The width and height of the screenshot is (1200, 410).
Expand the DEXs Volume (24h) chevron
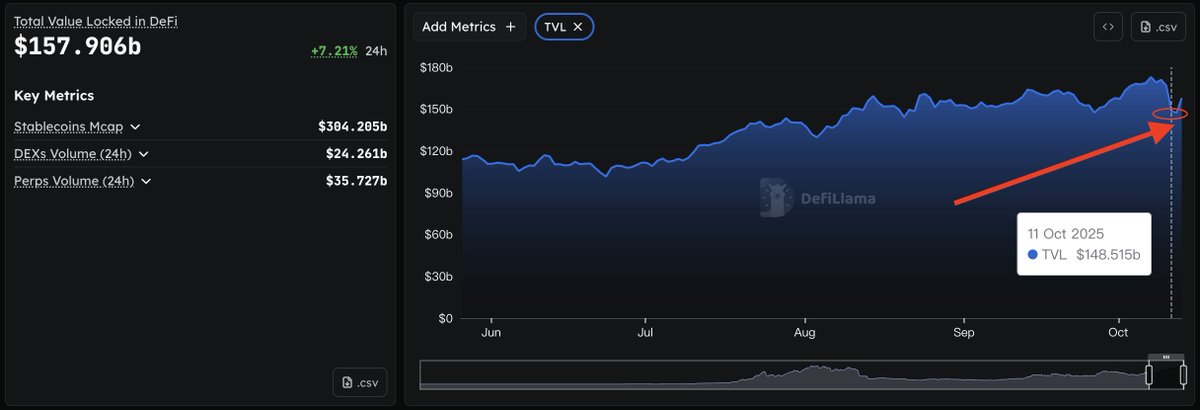(x=143, y=154)
